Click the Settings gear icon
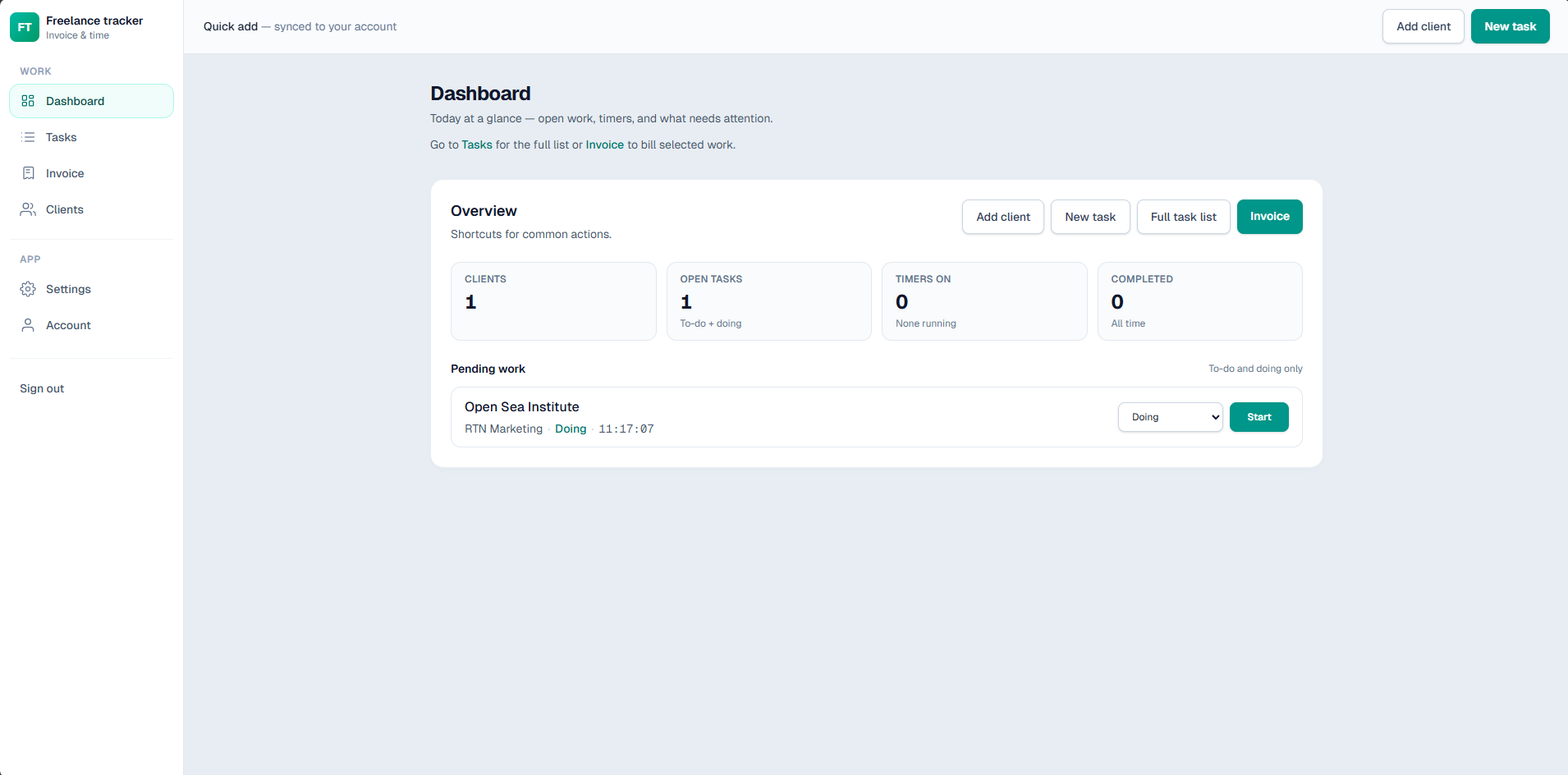Viewport: 1568px width, 775px height. pyautogui.click(x=28, y=289)
